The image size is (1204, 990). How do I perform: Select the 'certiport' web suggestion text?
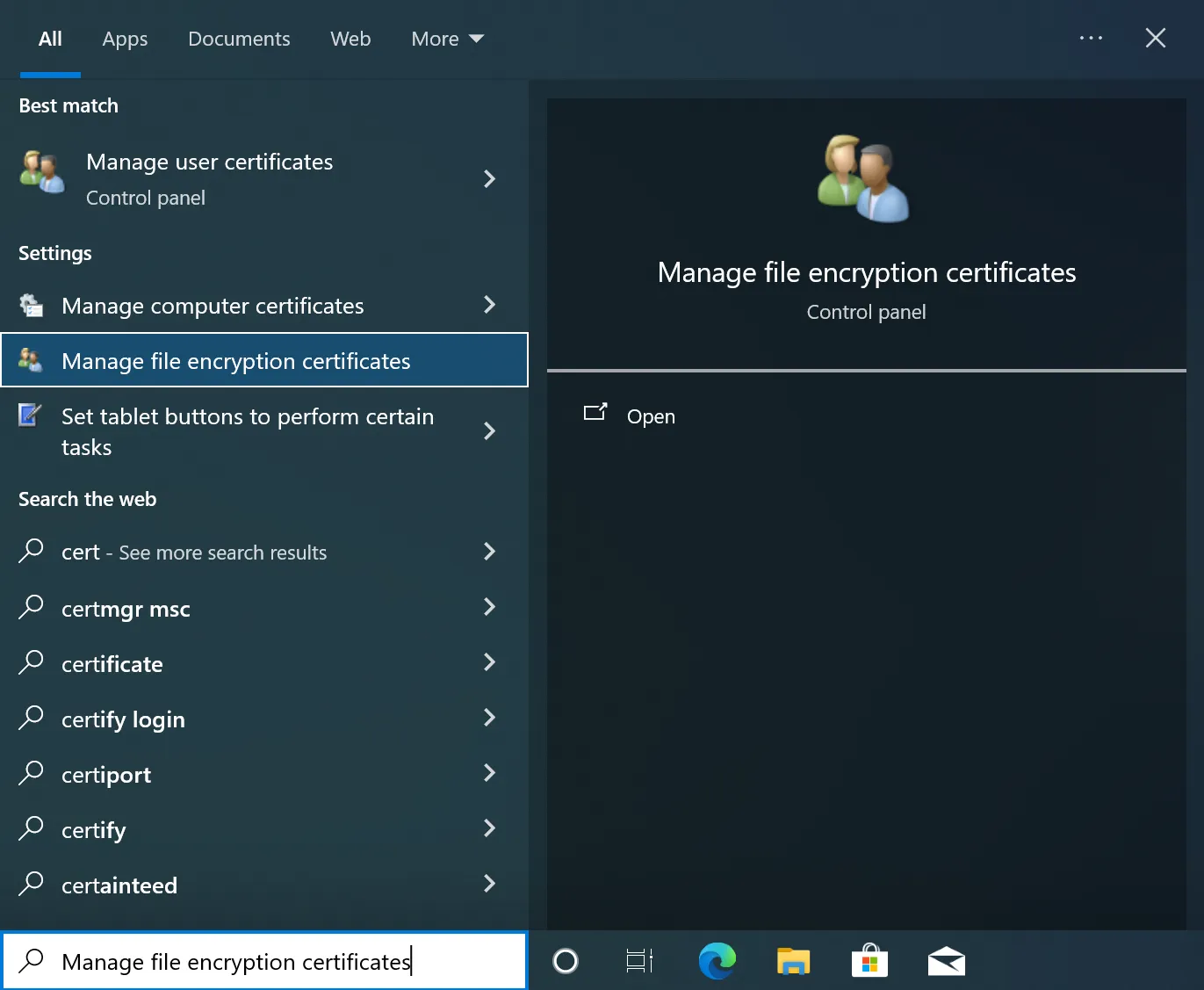(105, 775)
